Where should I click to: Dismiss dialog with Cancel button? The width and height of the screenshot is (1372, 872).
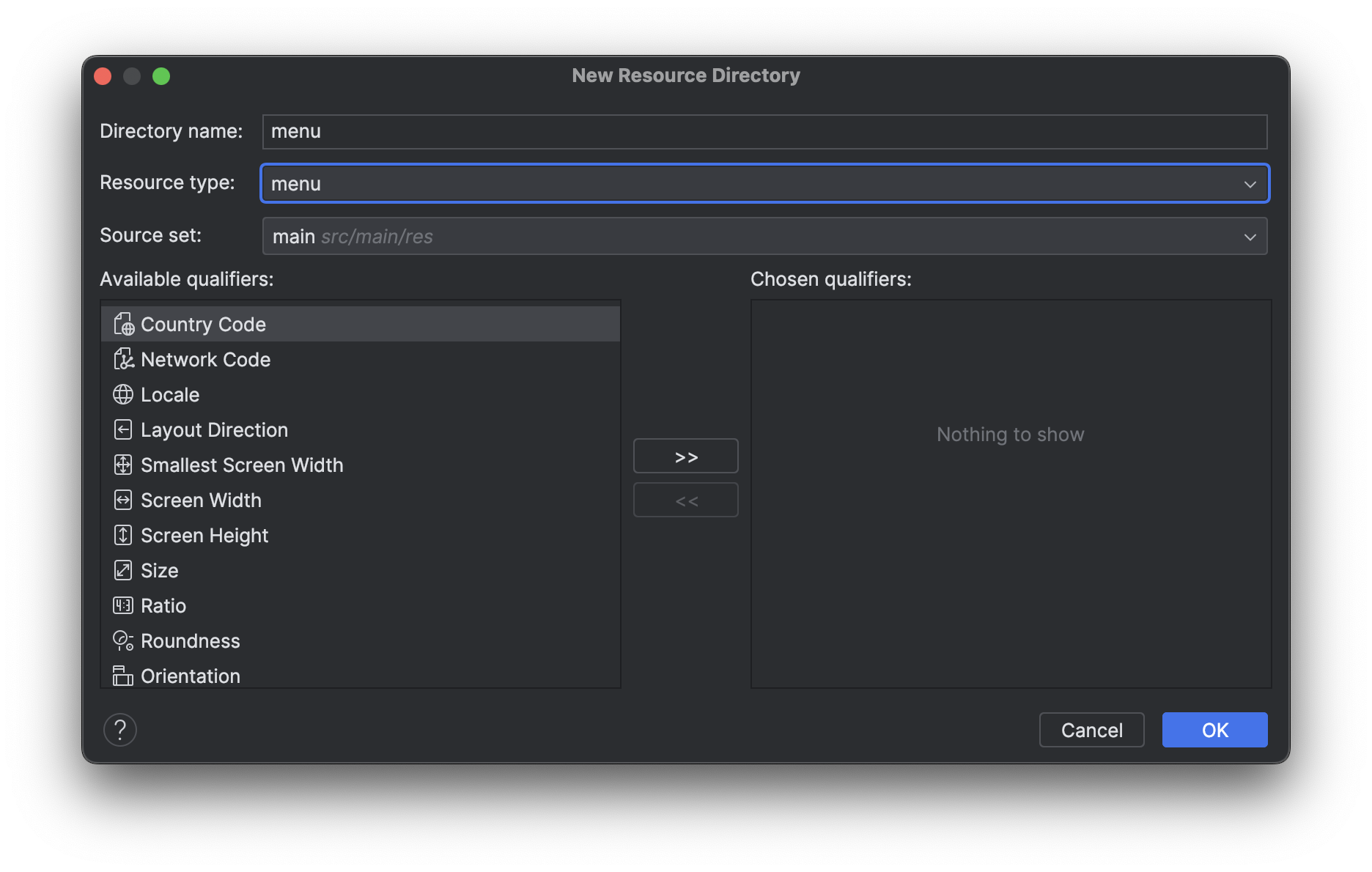point(1091,730)
